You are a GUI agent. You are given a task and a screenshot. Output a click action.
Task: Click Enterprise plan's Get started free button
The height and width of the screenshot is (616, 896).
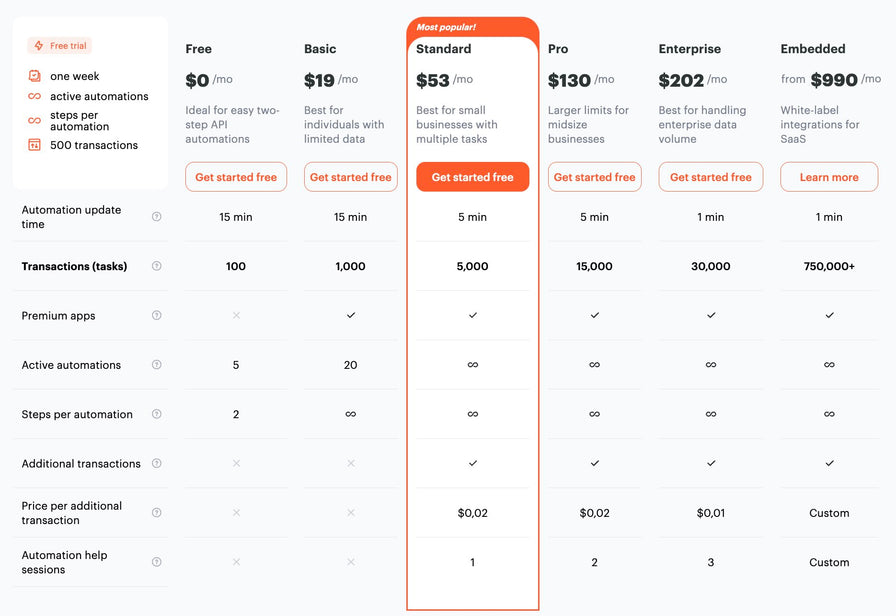[x=710, y=177]
